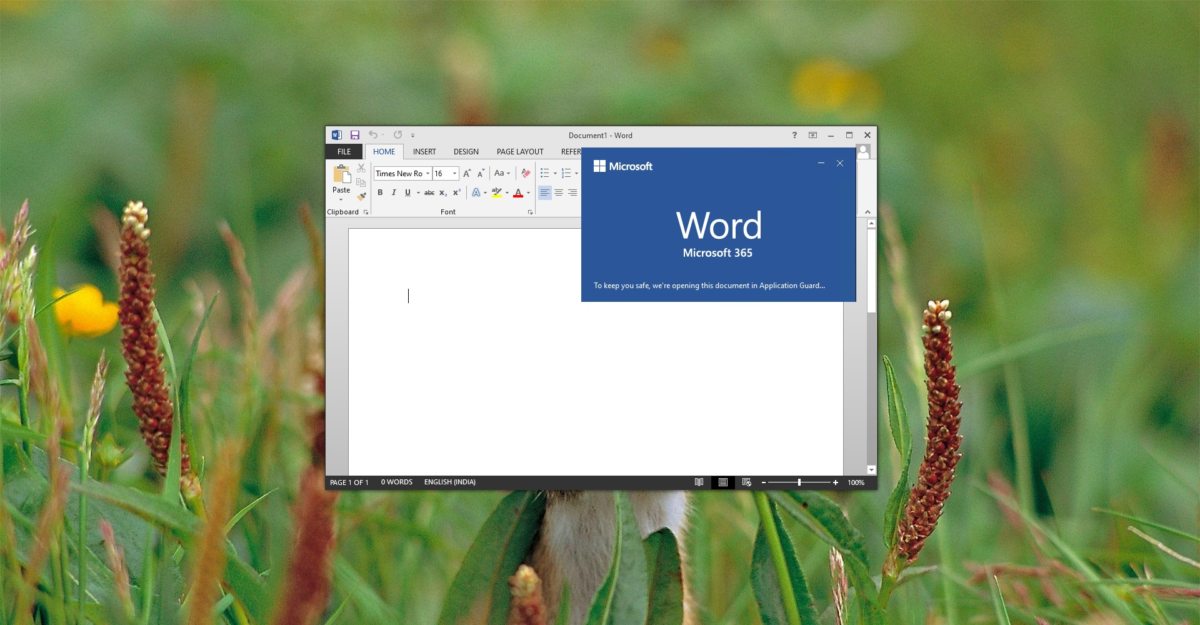Open the Help question mark icon
This screenshot has width=1200, height=625.
click(795, 135)
